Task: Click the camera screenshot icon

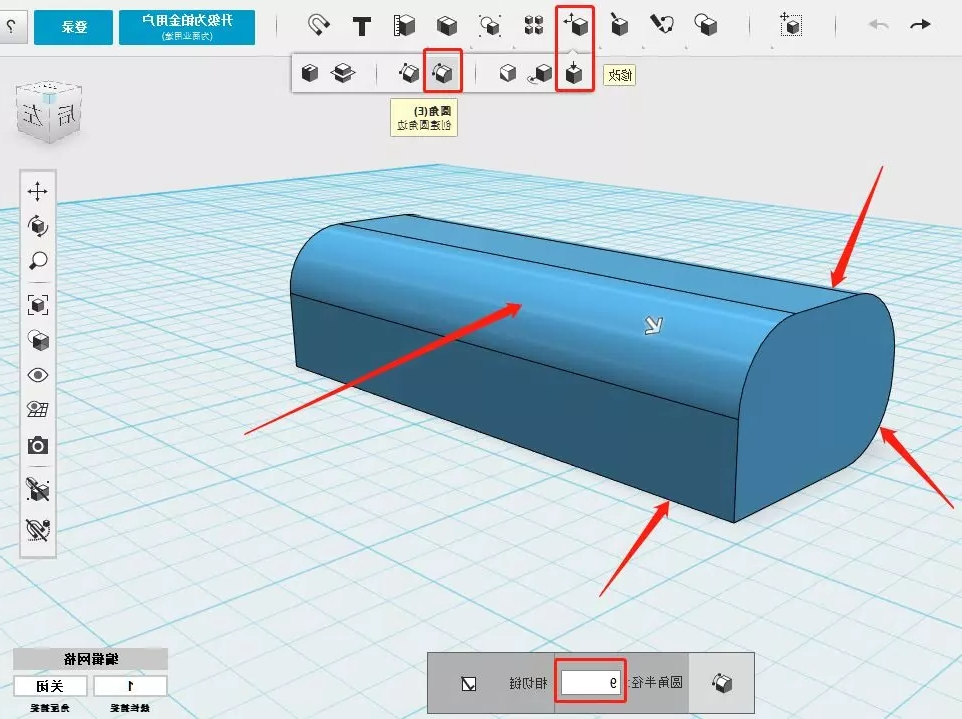Action: pyautogui.click(x=37, y=445)
